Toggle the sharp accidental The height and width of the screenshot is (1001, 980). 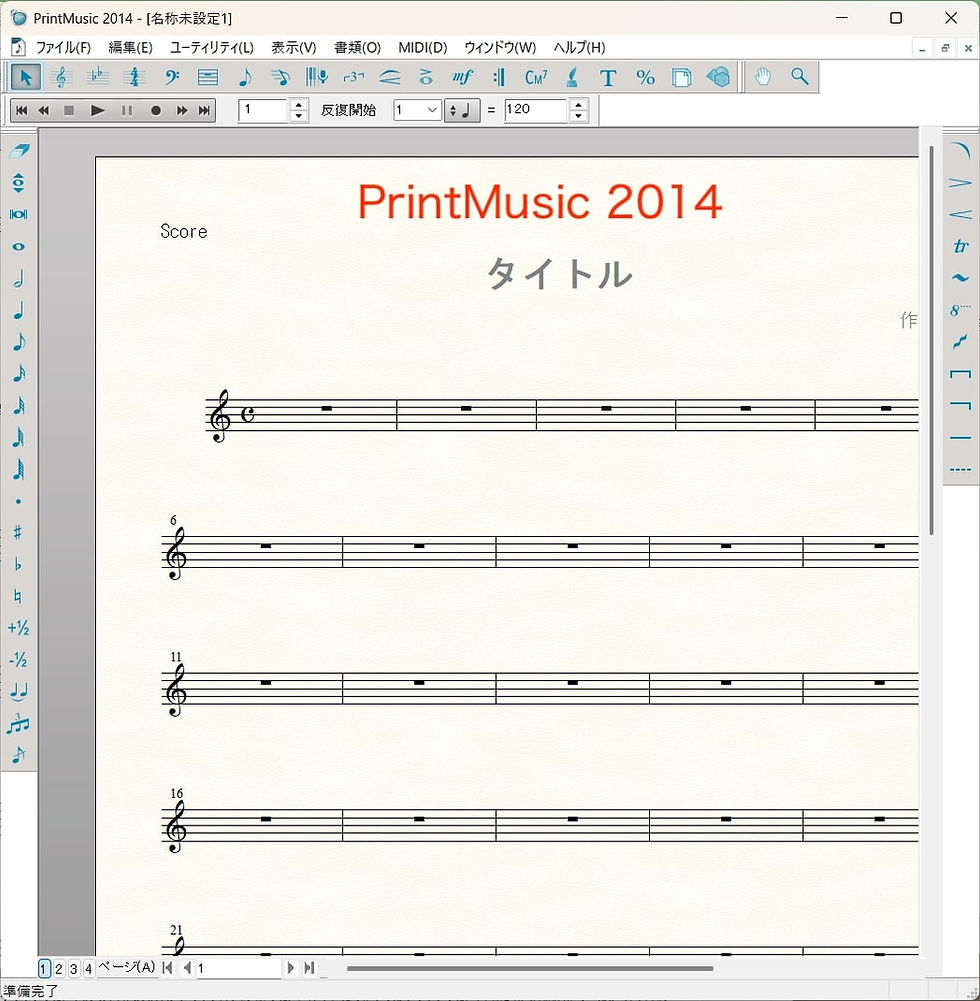click(x=19, y=532)
